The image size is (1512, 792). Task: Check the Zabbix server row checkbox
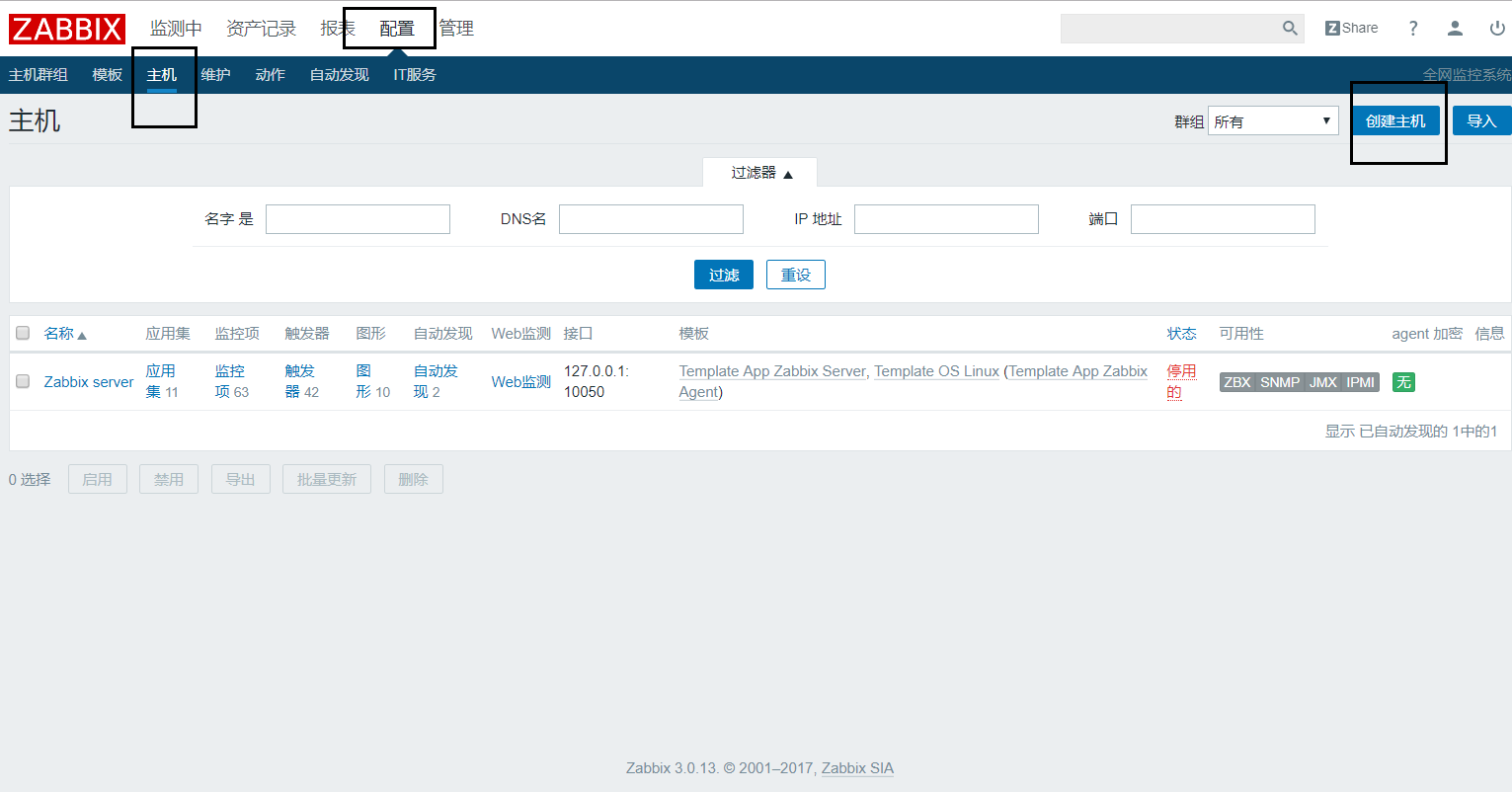click(x=23, y=381)
